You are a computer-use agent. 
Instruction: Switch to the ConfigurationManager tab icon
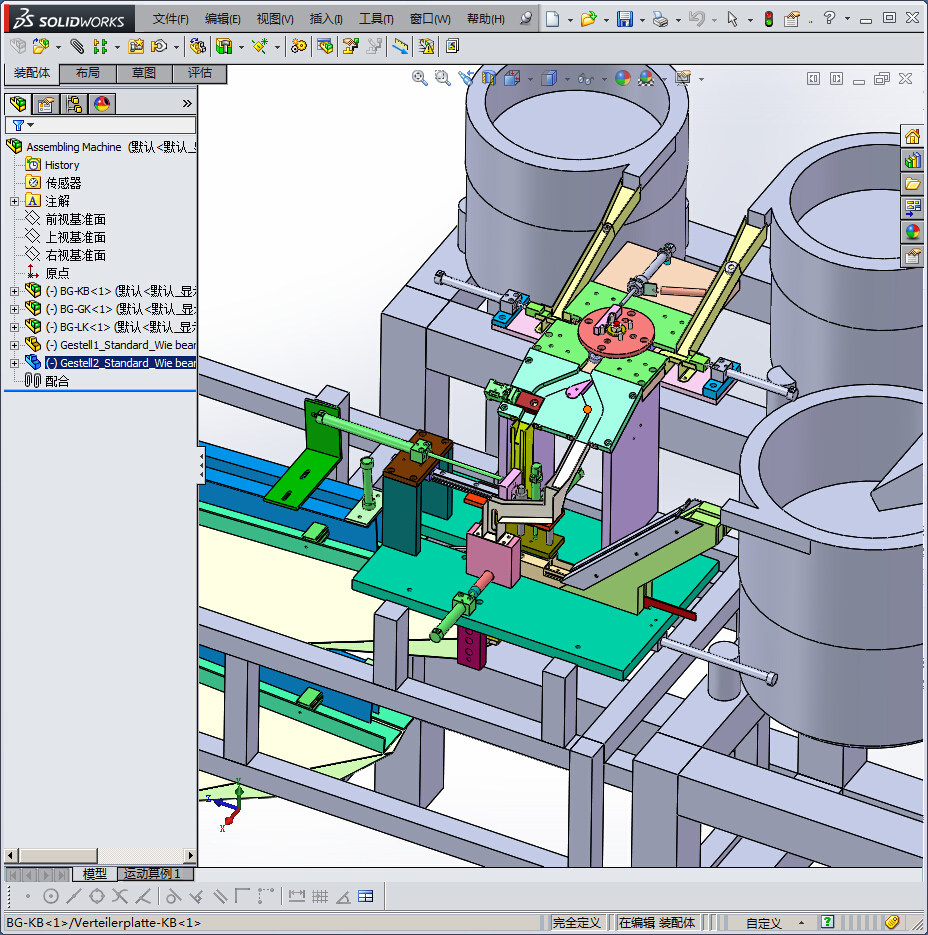[x=73, y=104]
